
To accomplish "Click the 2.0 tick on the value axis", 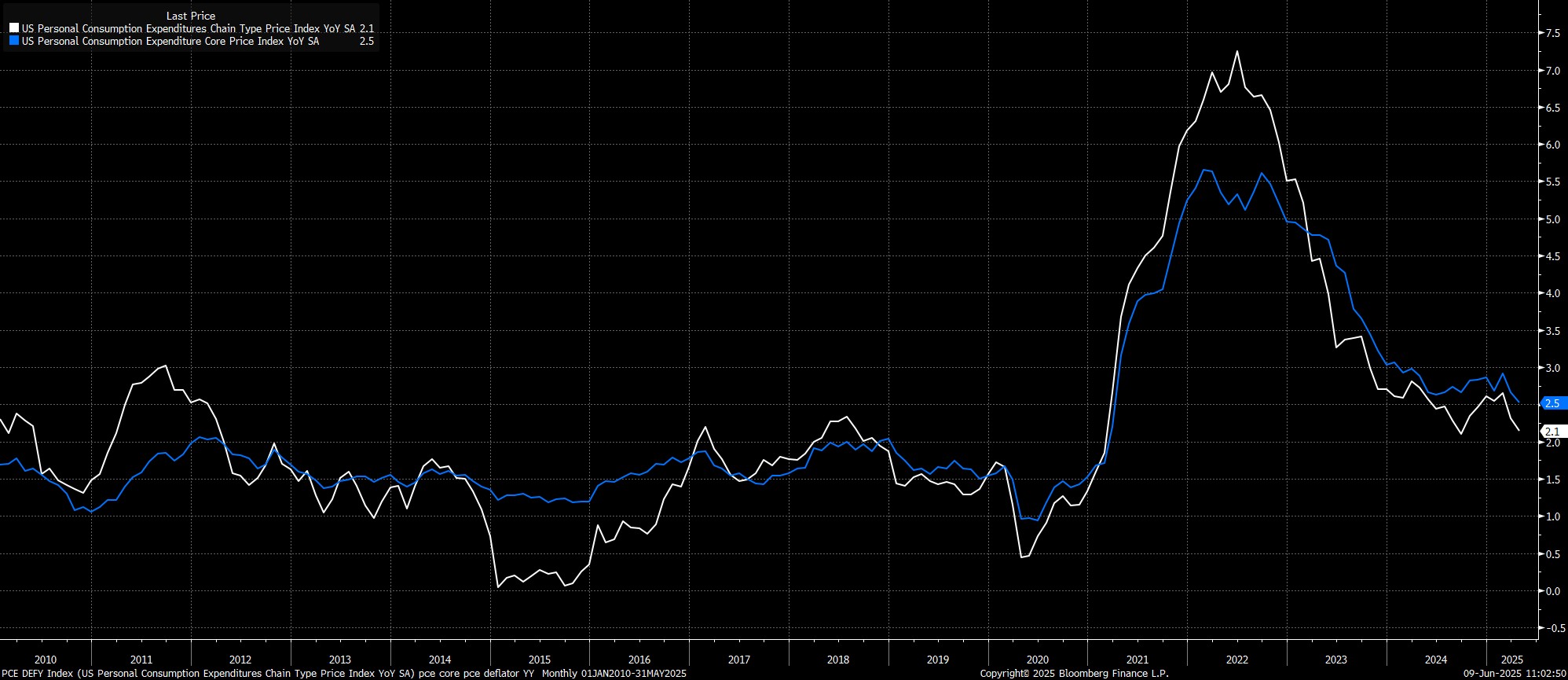I will pos(1552,443).
